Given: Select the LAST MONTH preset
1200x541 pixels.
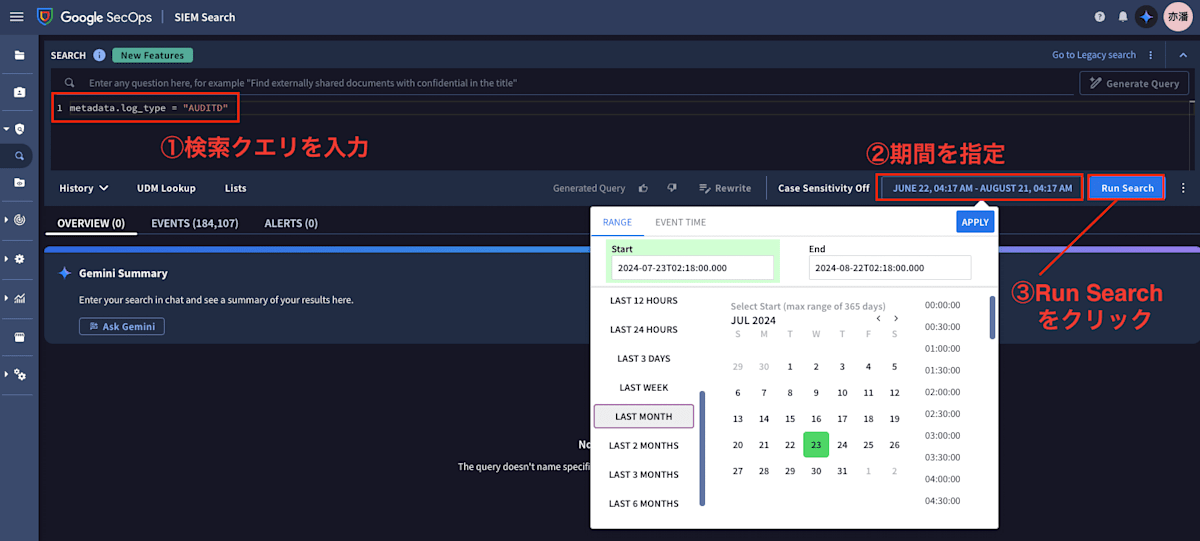Looking at the screenshot, I should pyautogui.click(x=643, y=416).
